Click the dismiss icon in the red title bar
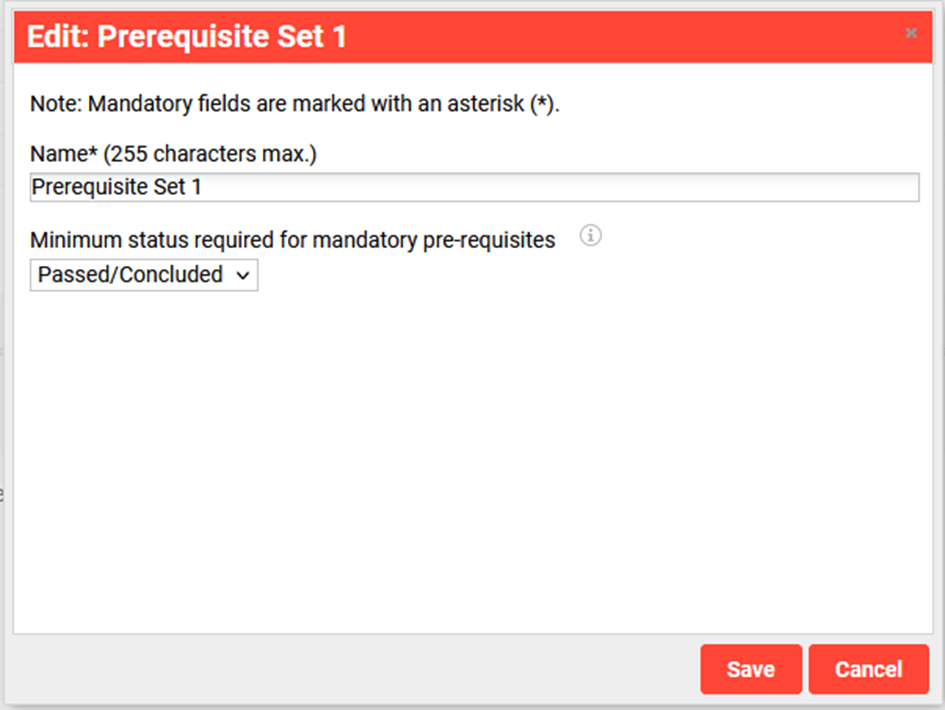This screenshot has height=710, width=945. click(911, 33)
